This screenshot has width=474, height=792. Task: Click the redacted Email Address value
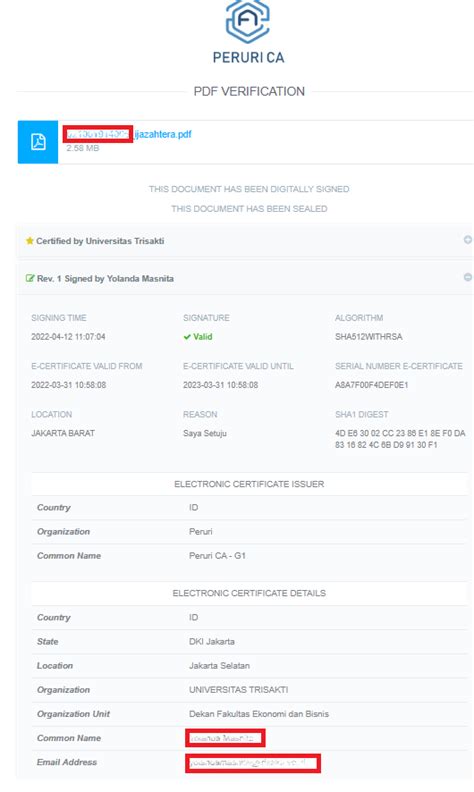coord(253,763)
